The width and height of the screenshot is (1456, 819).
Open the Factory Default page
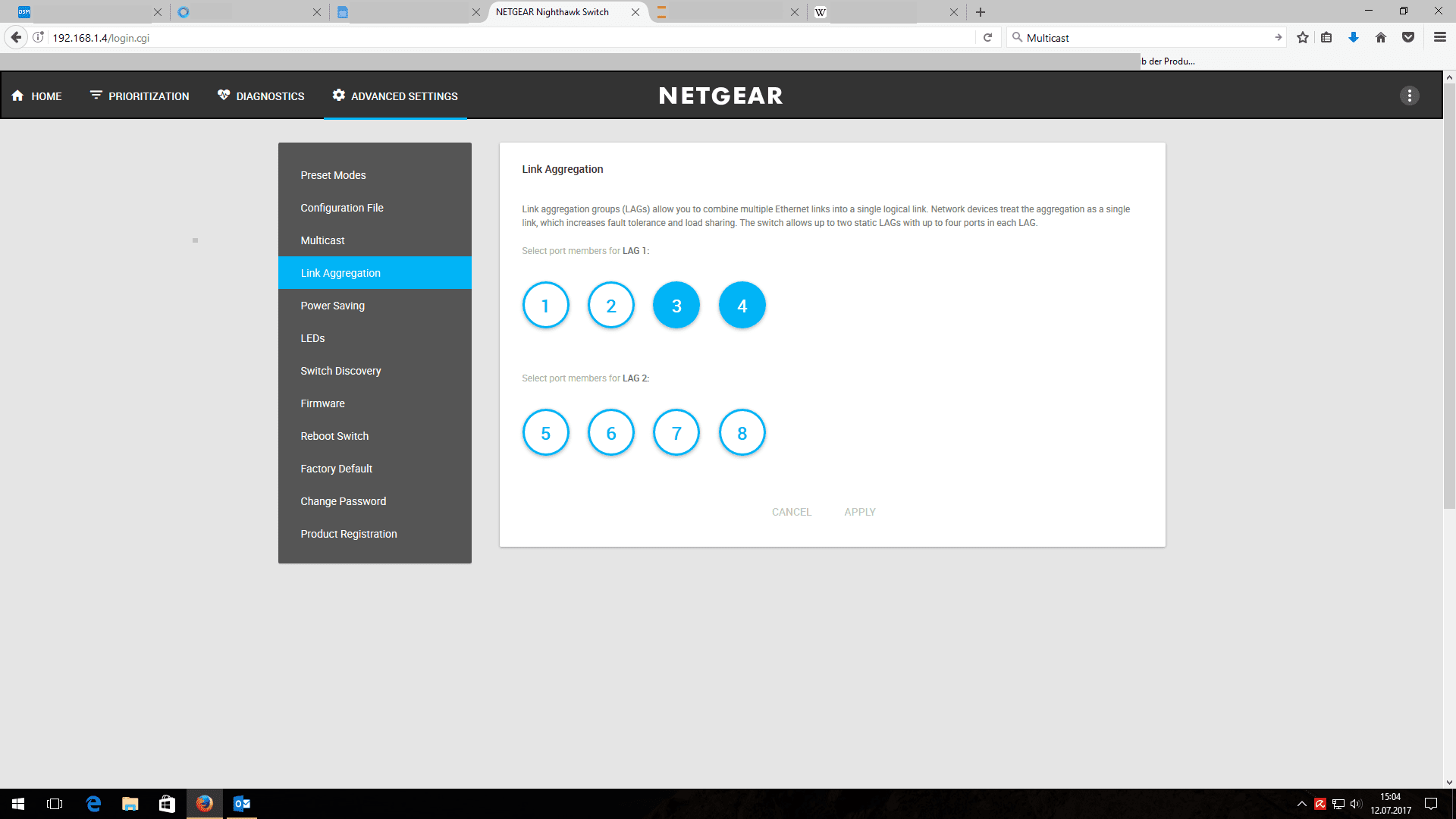tap(375, 469)
